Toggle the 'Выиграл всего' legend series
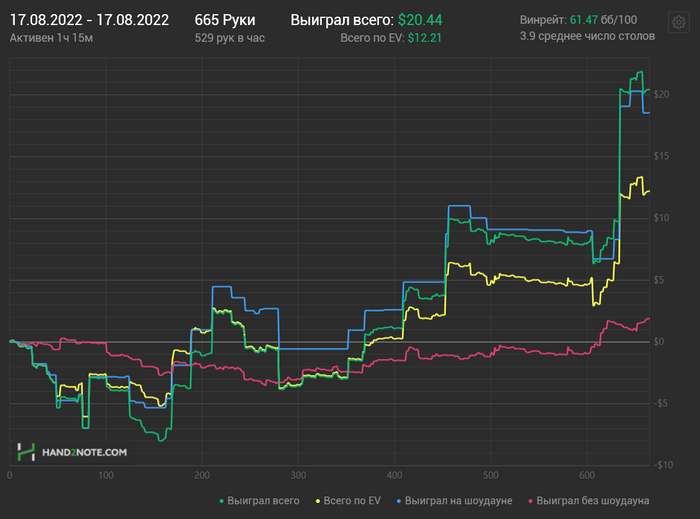This screenshot has width=700, height=519. [259, 501]
